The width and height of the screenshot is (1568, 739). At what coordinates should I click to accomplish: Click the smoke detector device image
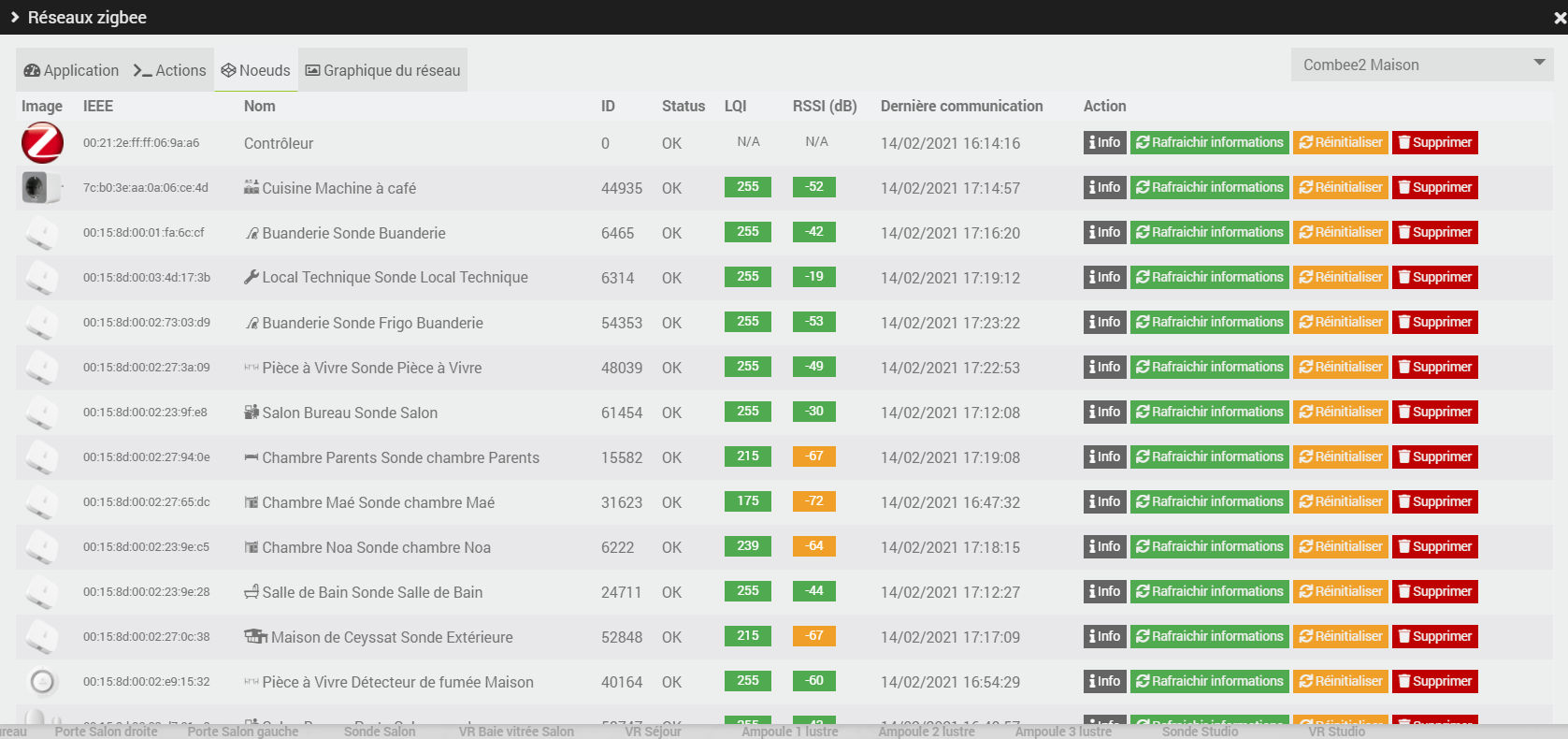42,682
